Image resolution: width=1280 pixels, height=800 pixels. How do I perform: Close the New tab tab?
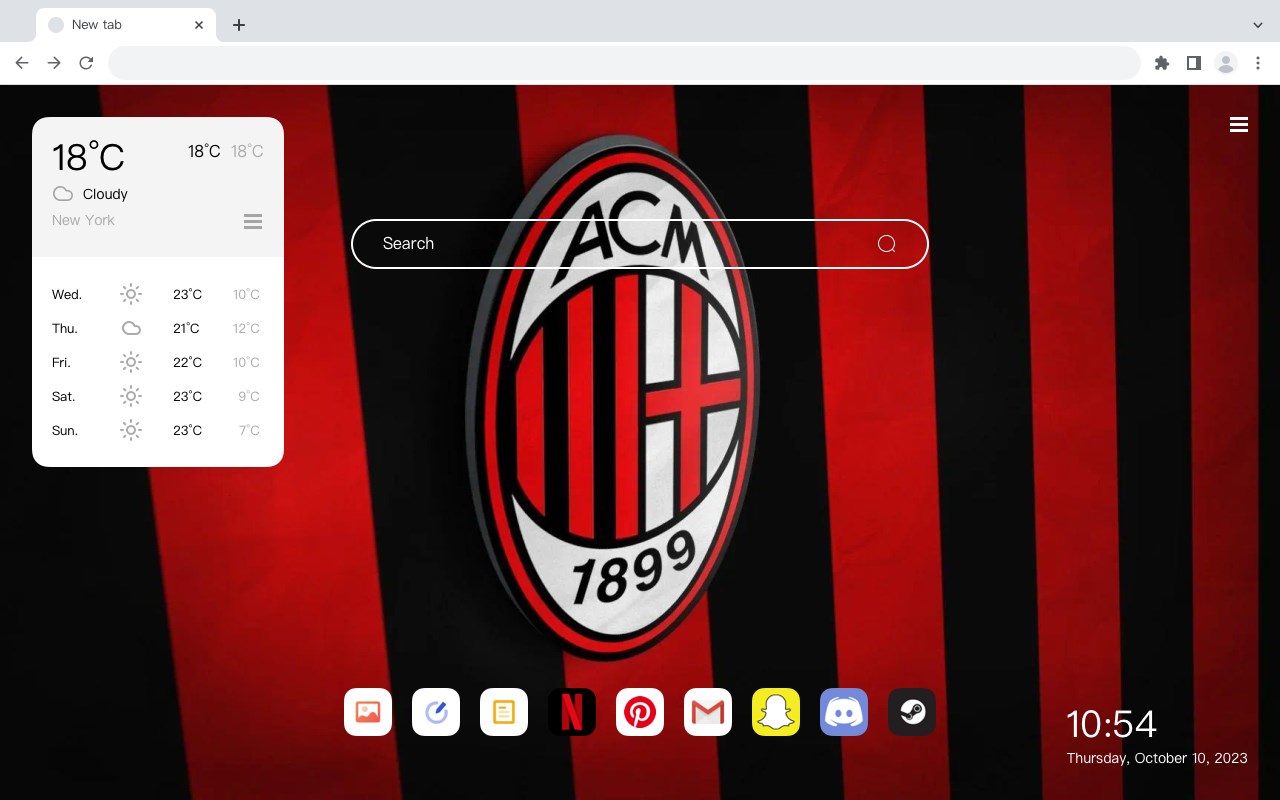(x=199, y=25)
